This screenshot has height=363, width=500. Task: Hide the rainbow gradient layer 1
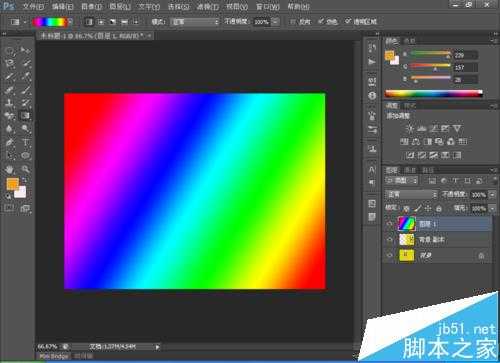(x=390, y=224)
